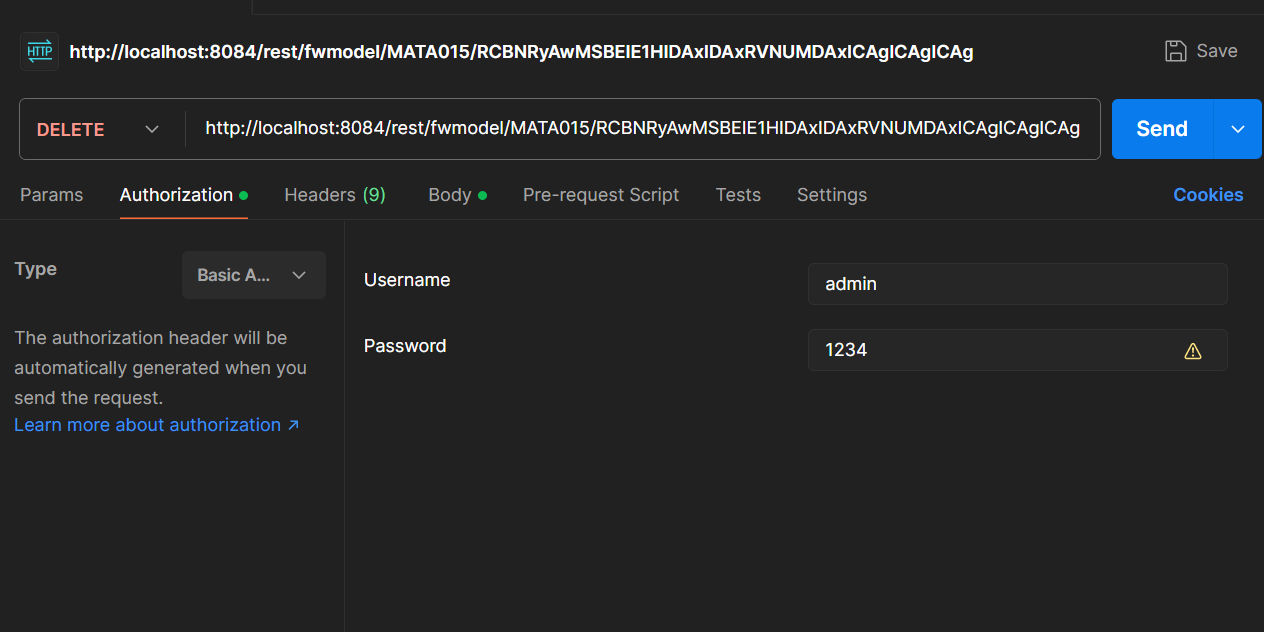
Task: Expand the Send button options arrow
Action: (1238, 129)
